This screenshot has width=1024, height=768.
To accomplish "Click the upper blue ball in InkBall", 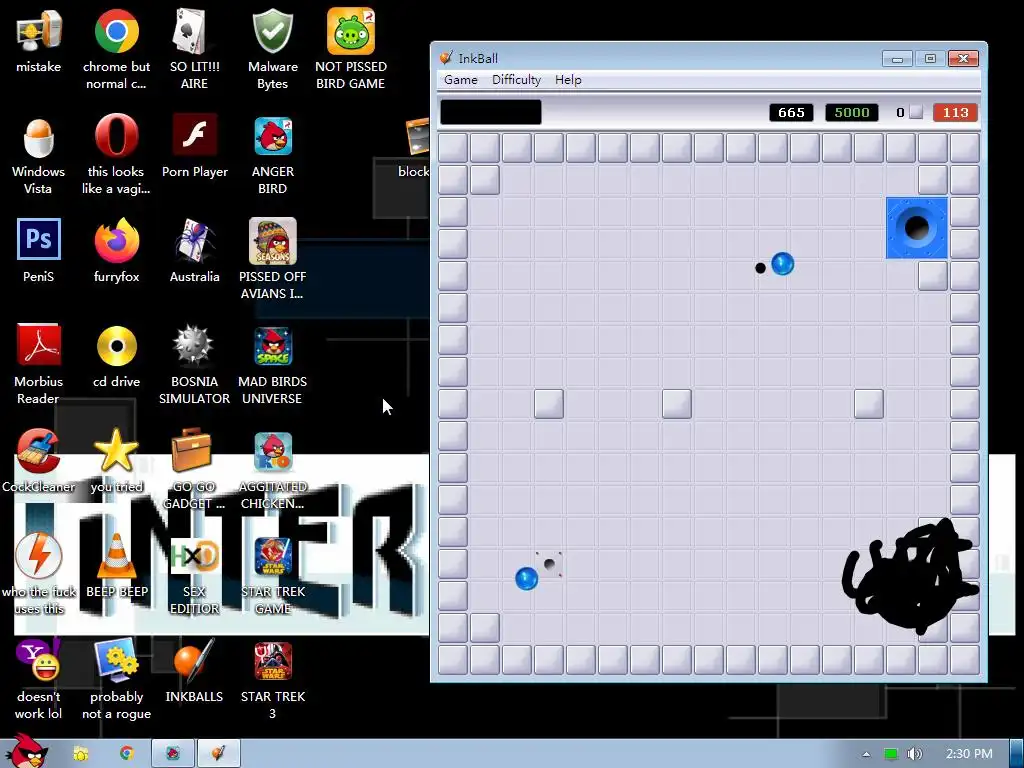I will (782, 264).
